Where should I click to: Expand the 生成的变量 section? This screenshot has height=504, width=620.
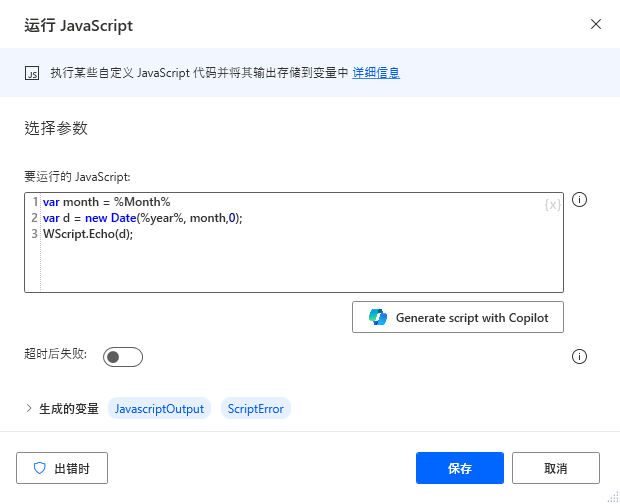[28, 408]
